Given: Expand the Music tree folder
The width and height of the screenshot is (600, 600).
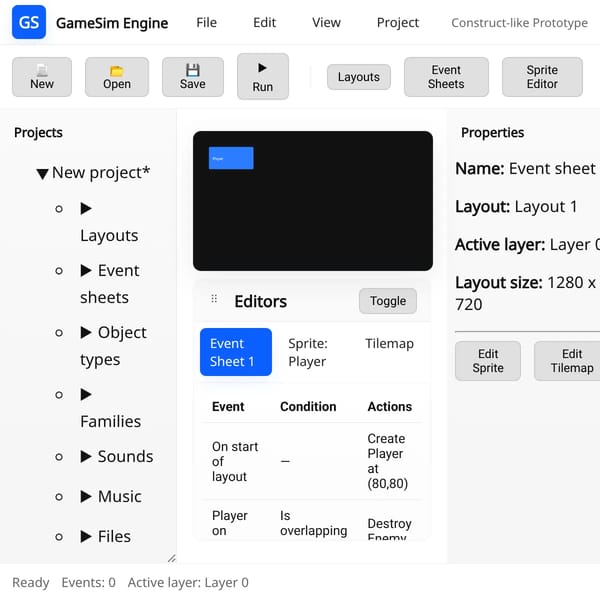Looking at the screenshot, I should pyautogui.click(x=86, y=497).
